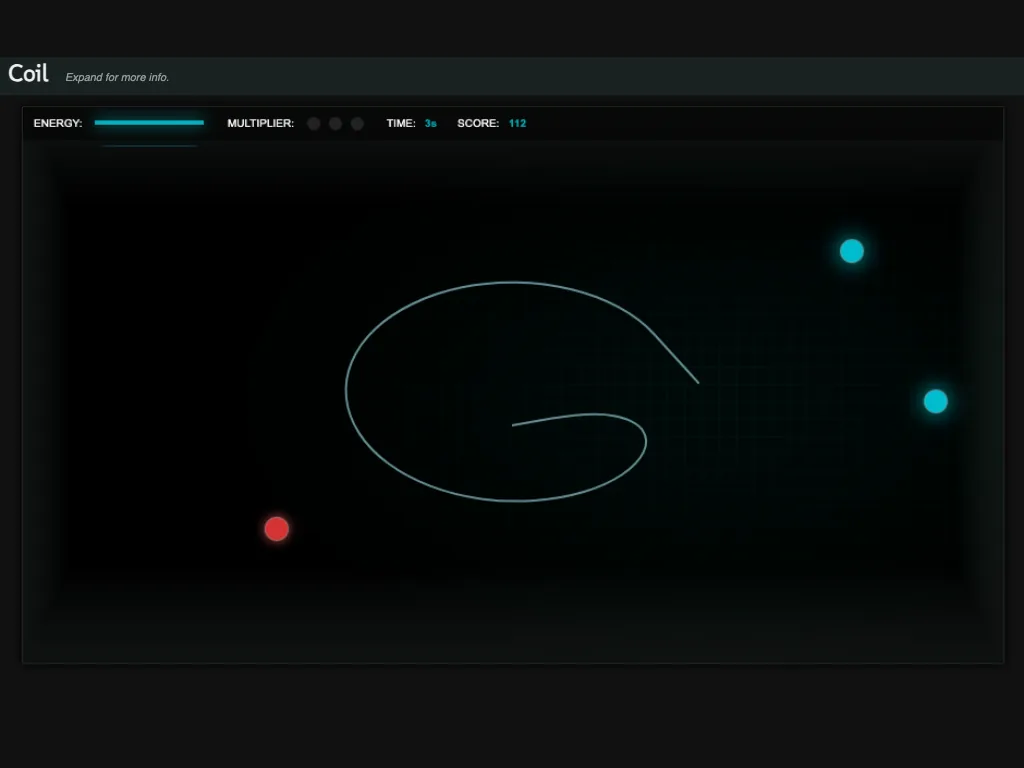Click the third multiplier dot
Image resolution: width=1024 pixels, height=768 pixels.
click(x=357, y=123)
